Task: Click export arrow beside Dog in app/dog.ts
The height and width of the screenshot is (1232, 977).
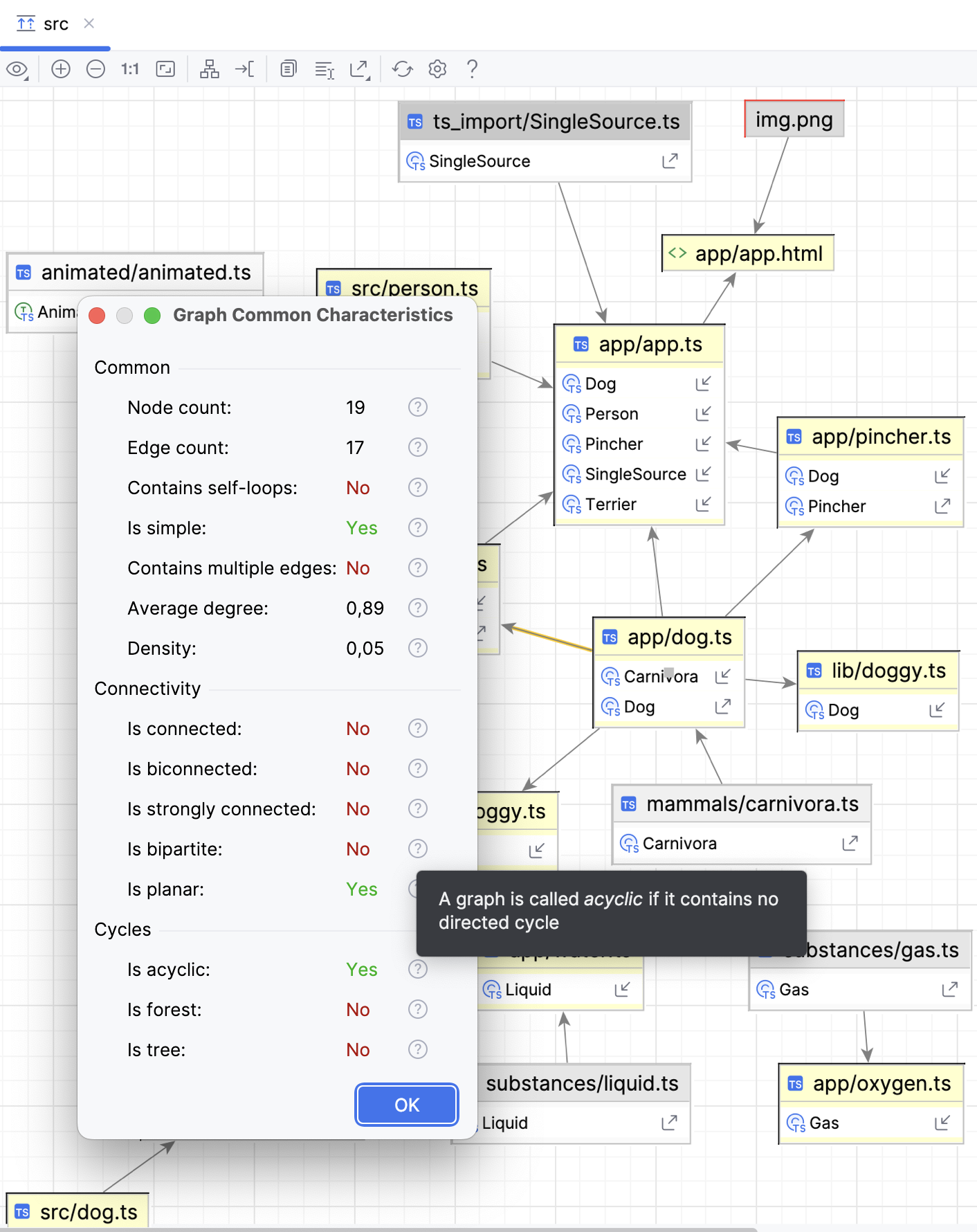Action: click(722, 707)
